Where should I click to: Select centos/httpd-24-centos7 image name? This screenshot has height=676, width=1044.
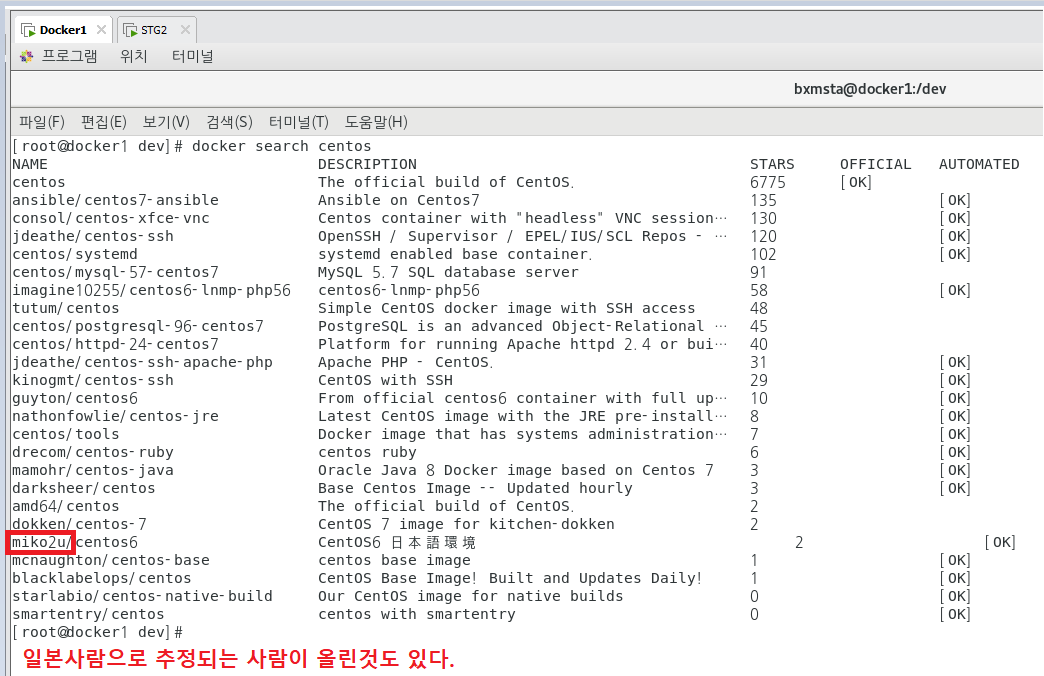coord(115,344)
